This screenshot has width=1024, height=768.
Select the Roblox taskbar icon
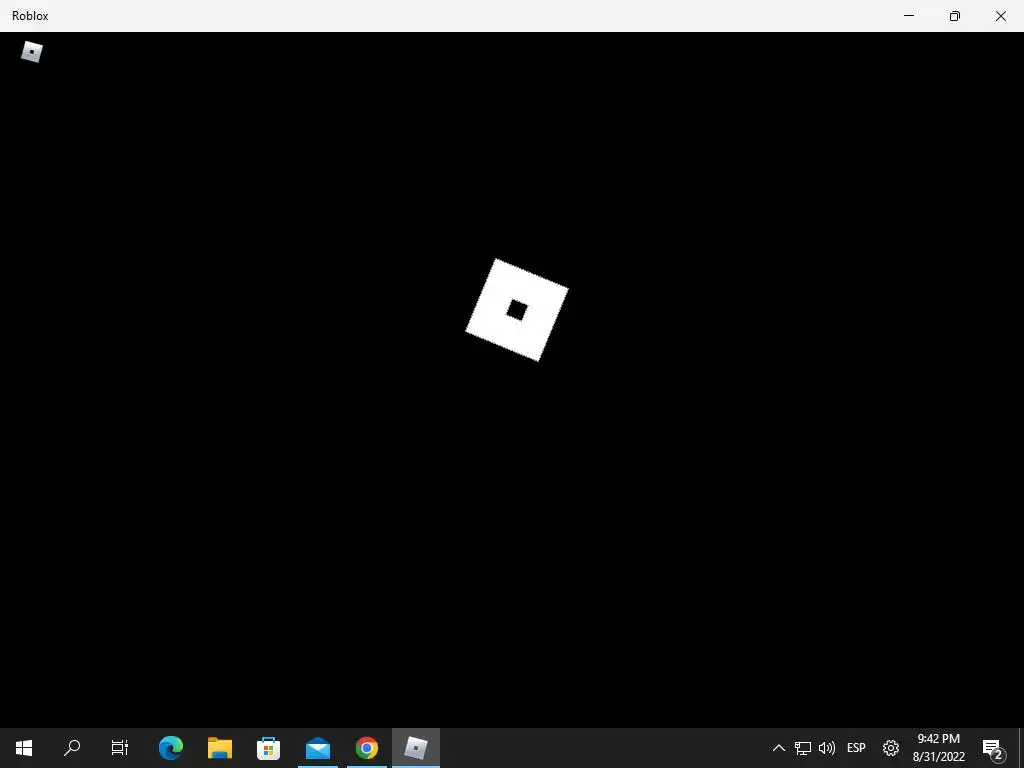[416, 748]
